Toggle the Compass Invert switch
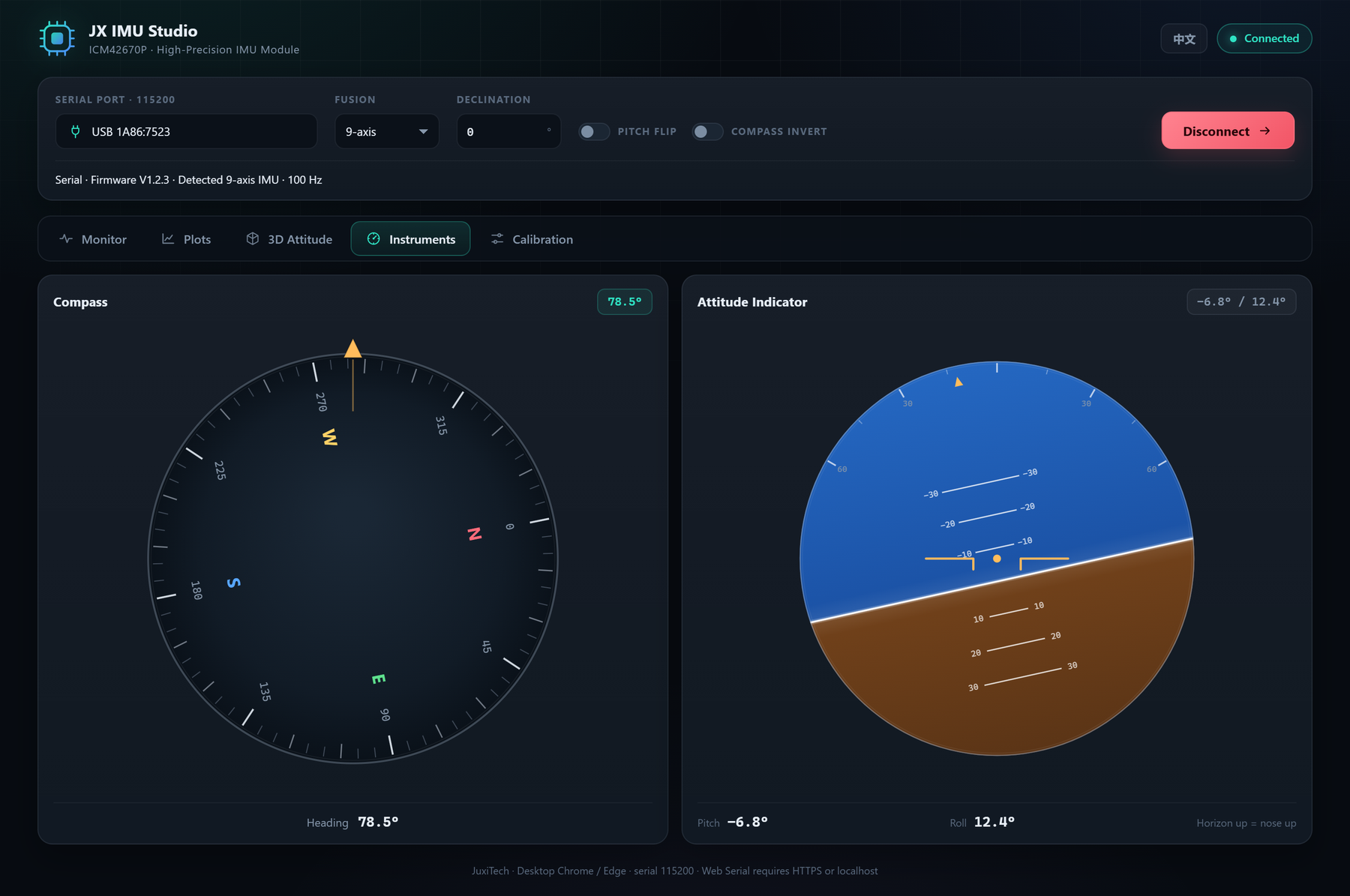Viewport: 1350px width, 896px height. point(707,132)
